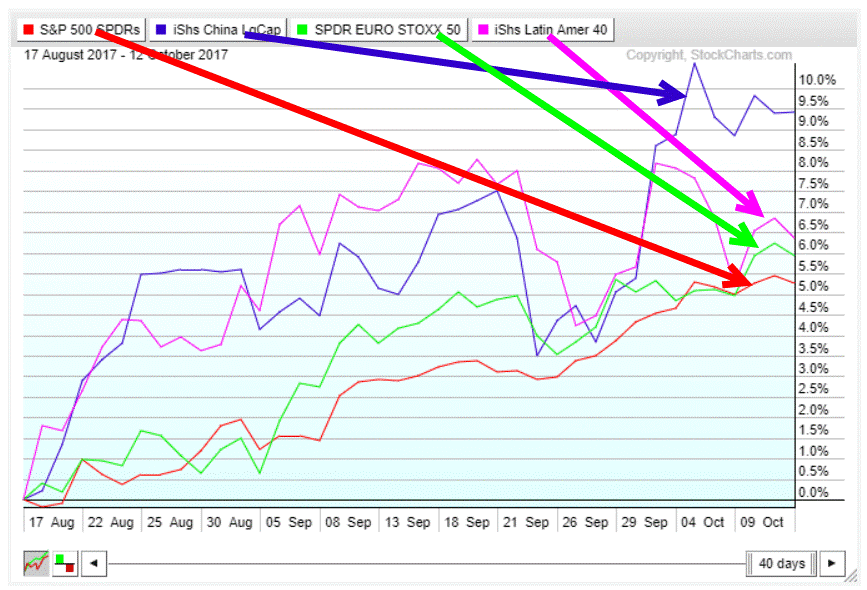Click the 40 days slider handle
Screen dimensions: 867x590
tap(780, 564)
